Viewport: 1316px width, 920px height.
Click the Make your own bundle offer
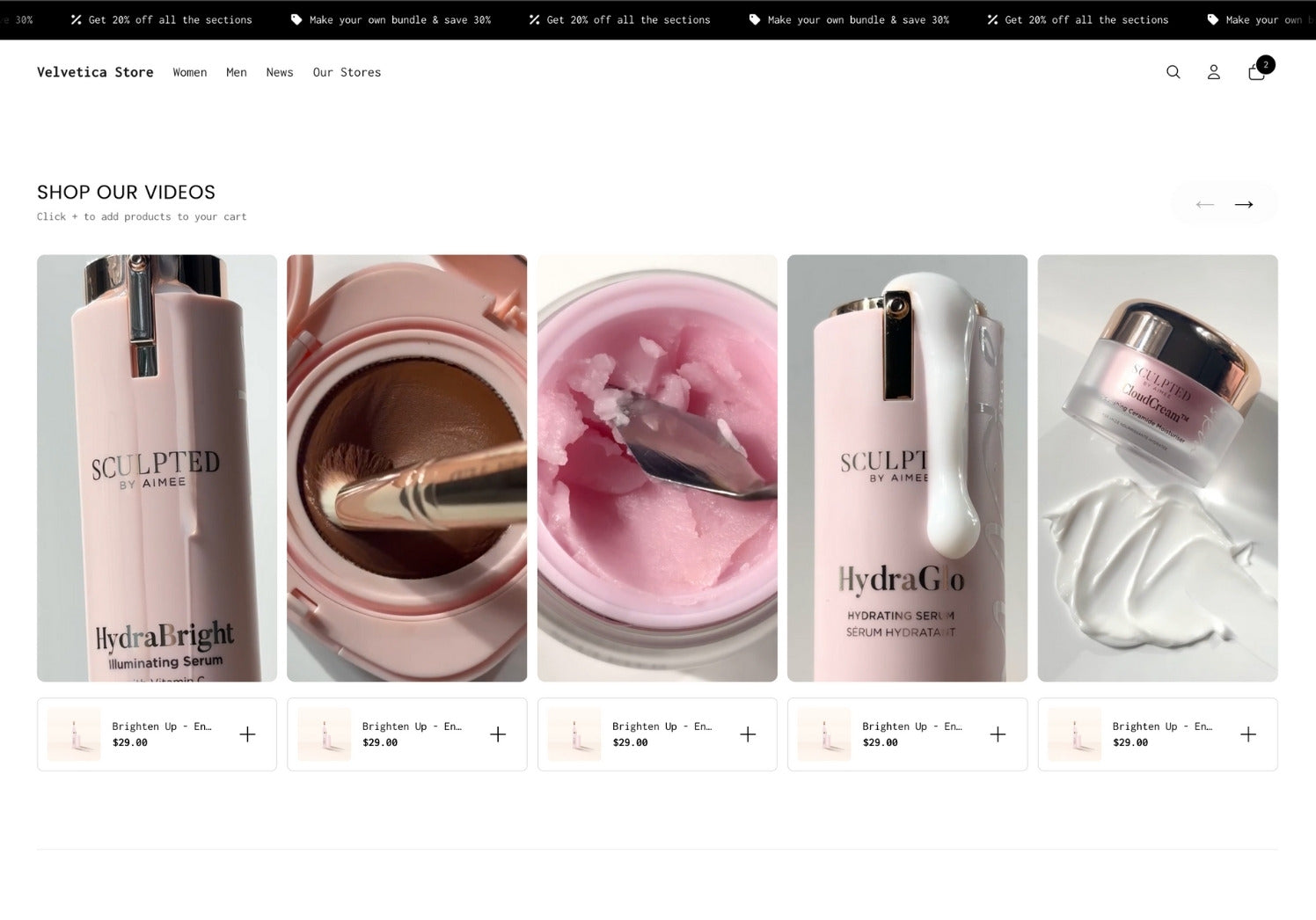coord(399,18)
